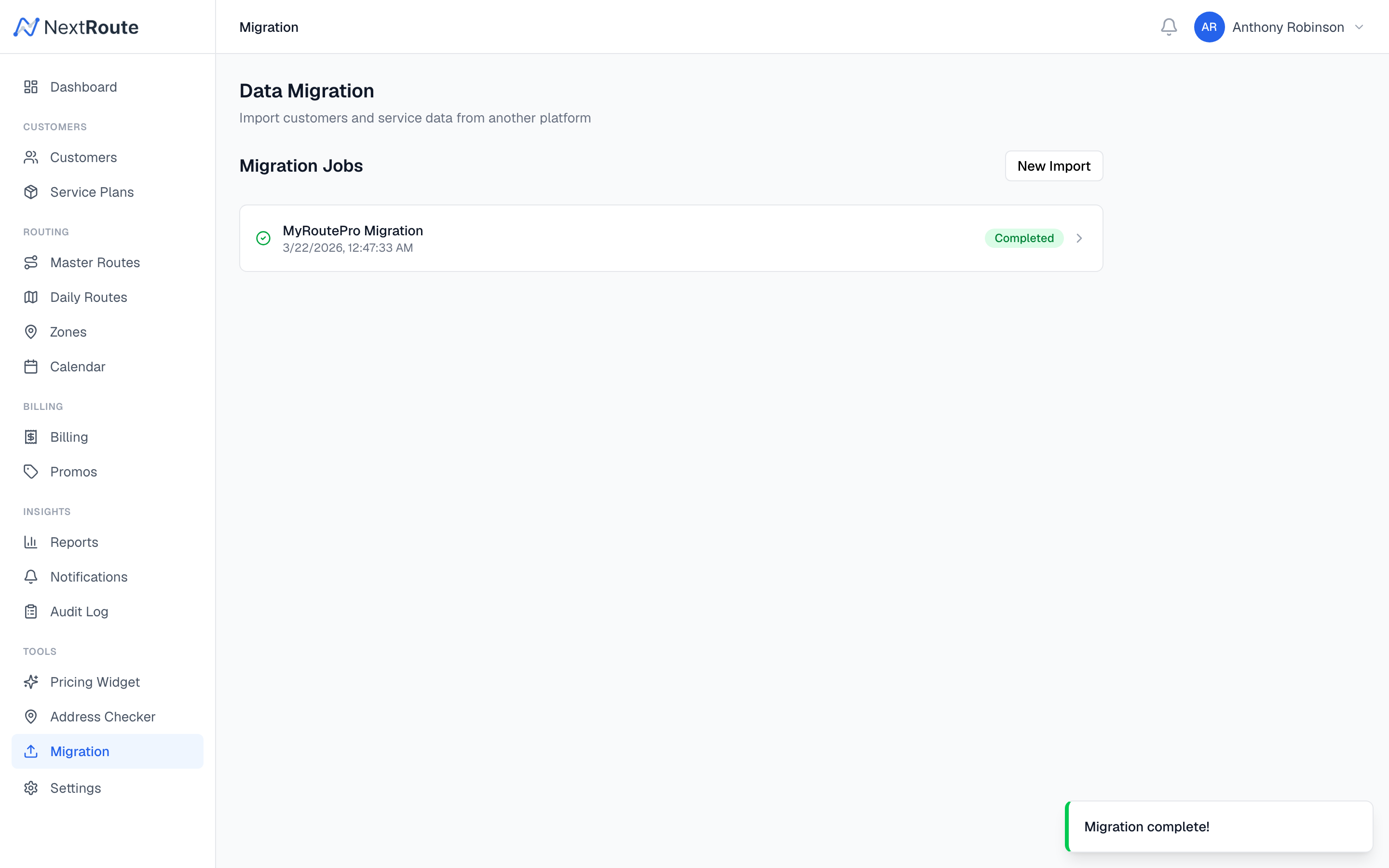Click the Completed status badge
1389x868 pixels.
point(1024,238)
